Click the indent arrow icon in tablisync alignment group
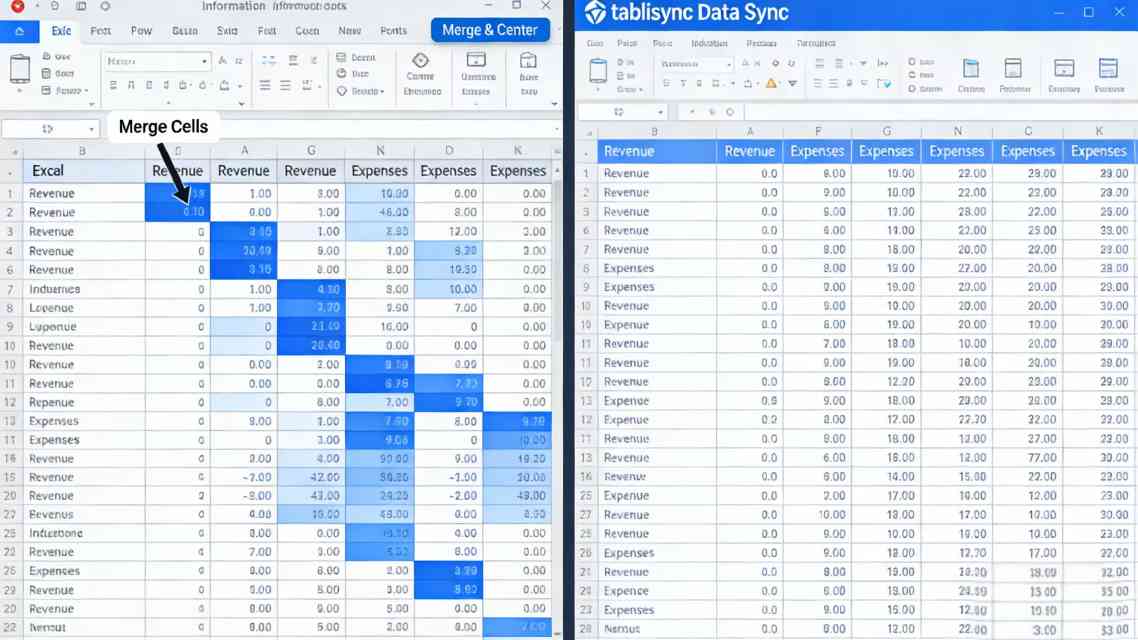The image size is (1138, 640). (x=883, y=64)
